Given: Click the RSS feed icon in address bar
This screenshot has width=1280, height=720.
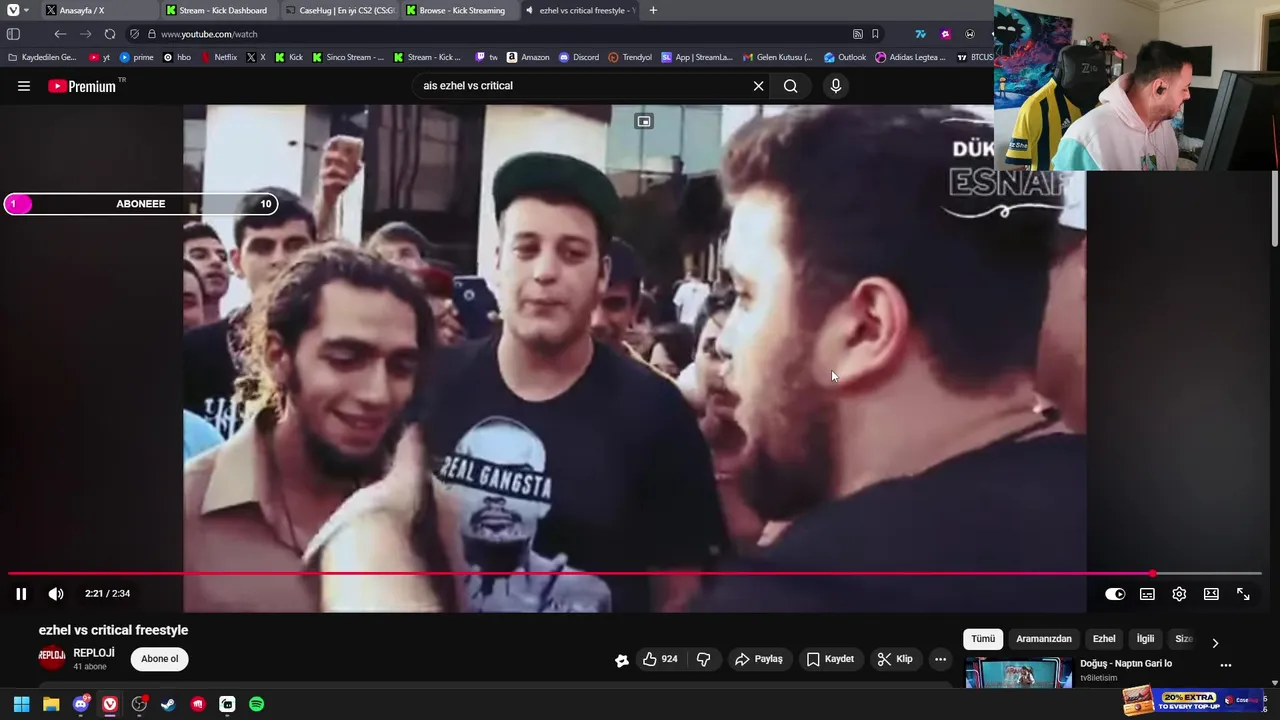Looking at the screenshot, I should pos(857,34).
